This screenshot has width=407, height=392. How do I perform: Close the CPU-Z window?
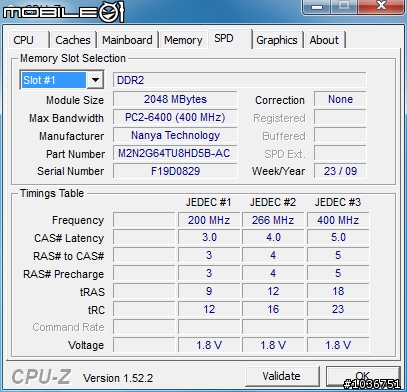click(381, 6)
